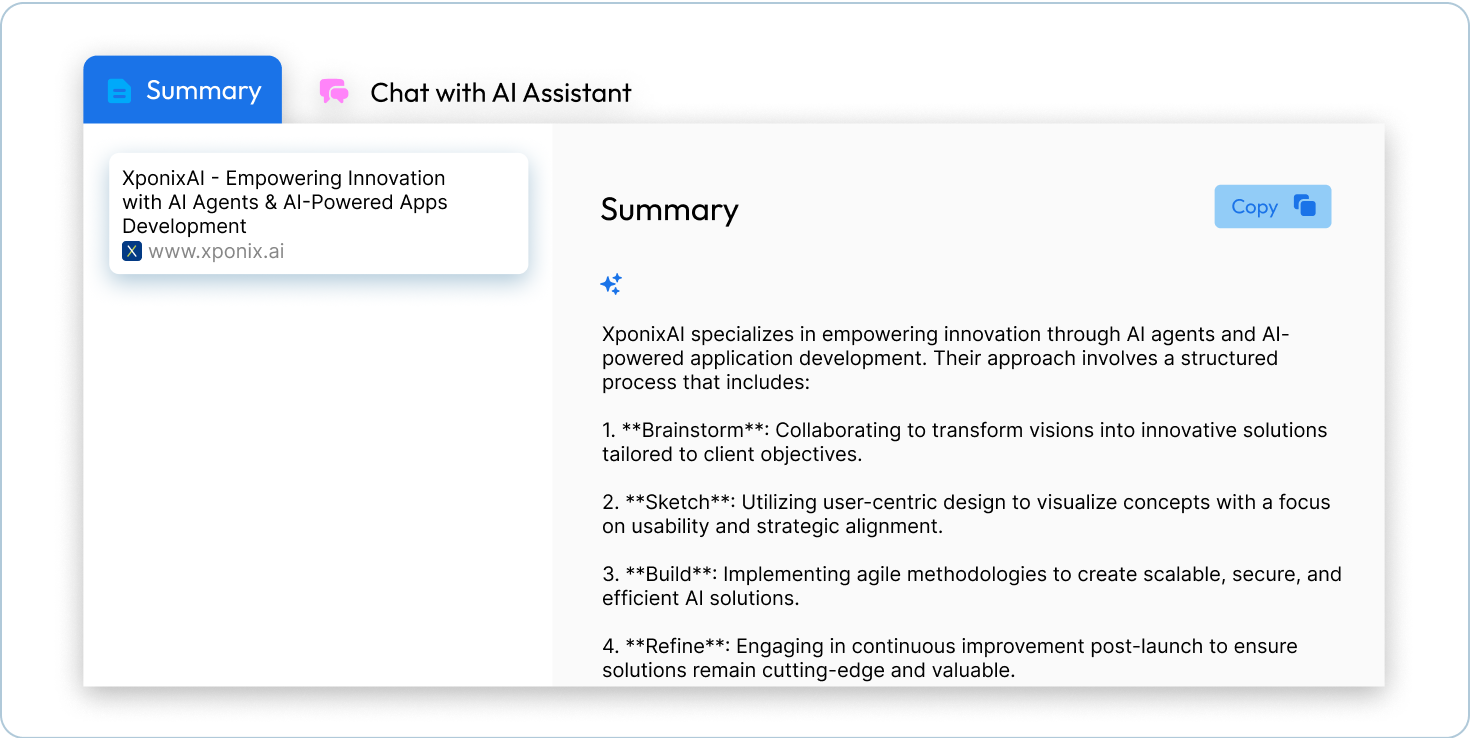Click the 'process that includes:' line
Screen dimensions: 1470x738
705,382
